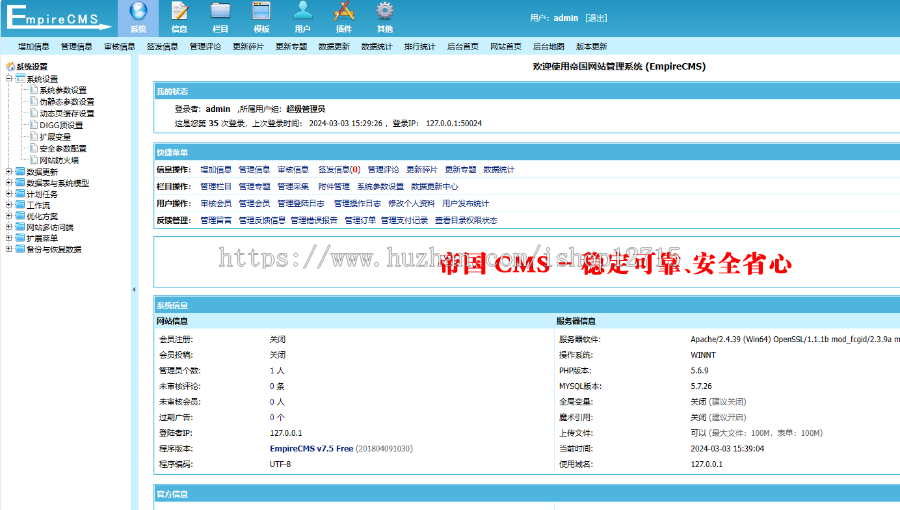
Task: Click 签发信息(0) in the quick menu
Action: point(339,169)
